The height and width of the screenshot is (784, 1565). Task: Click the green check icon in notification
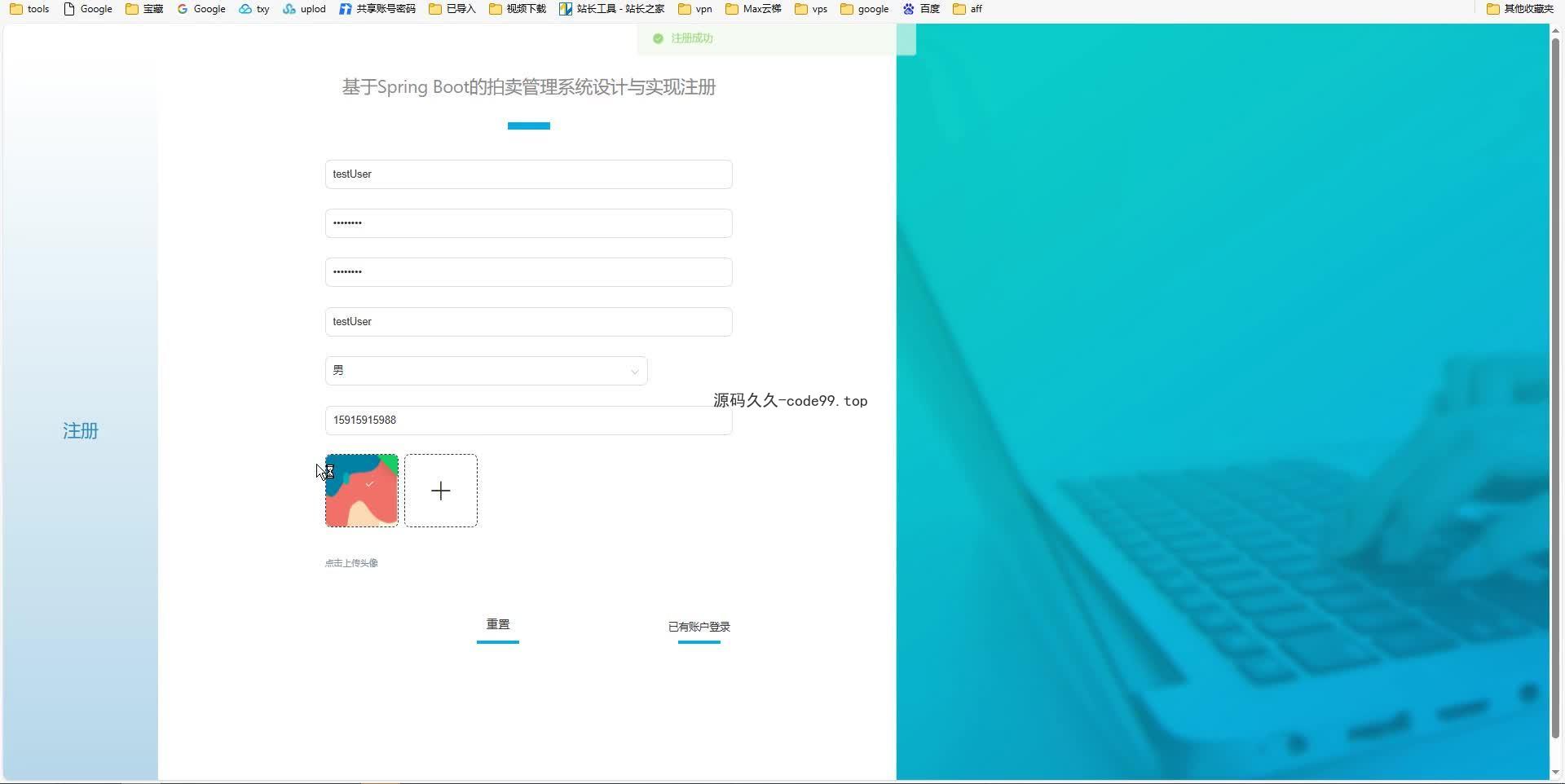[x=659, y=38]
